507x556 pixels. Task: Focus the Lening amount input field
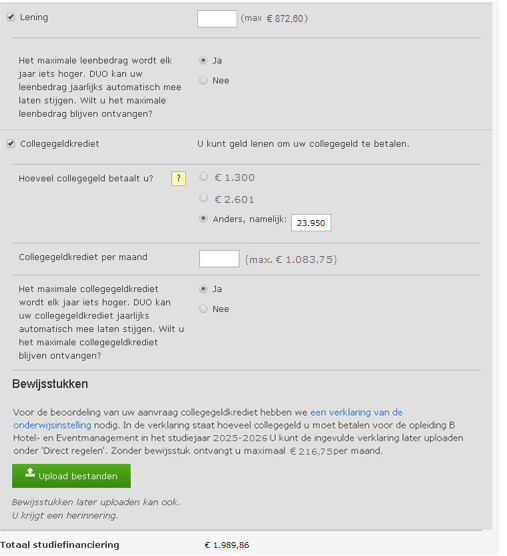[x=217, y=19]
